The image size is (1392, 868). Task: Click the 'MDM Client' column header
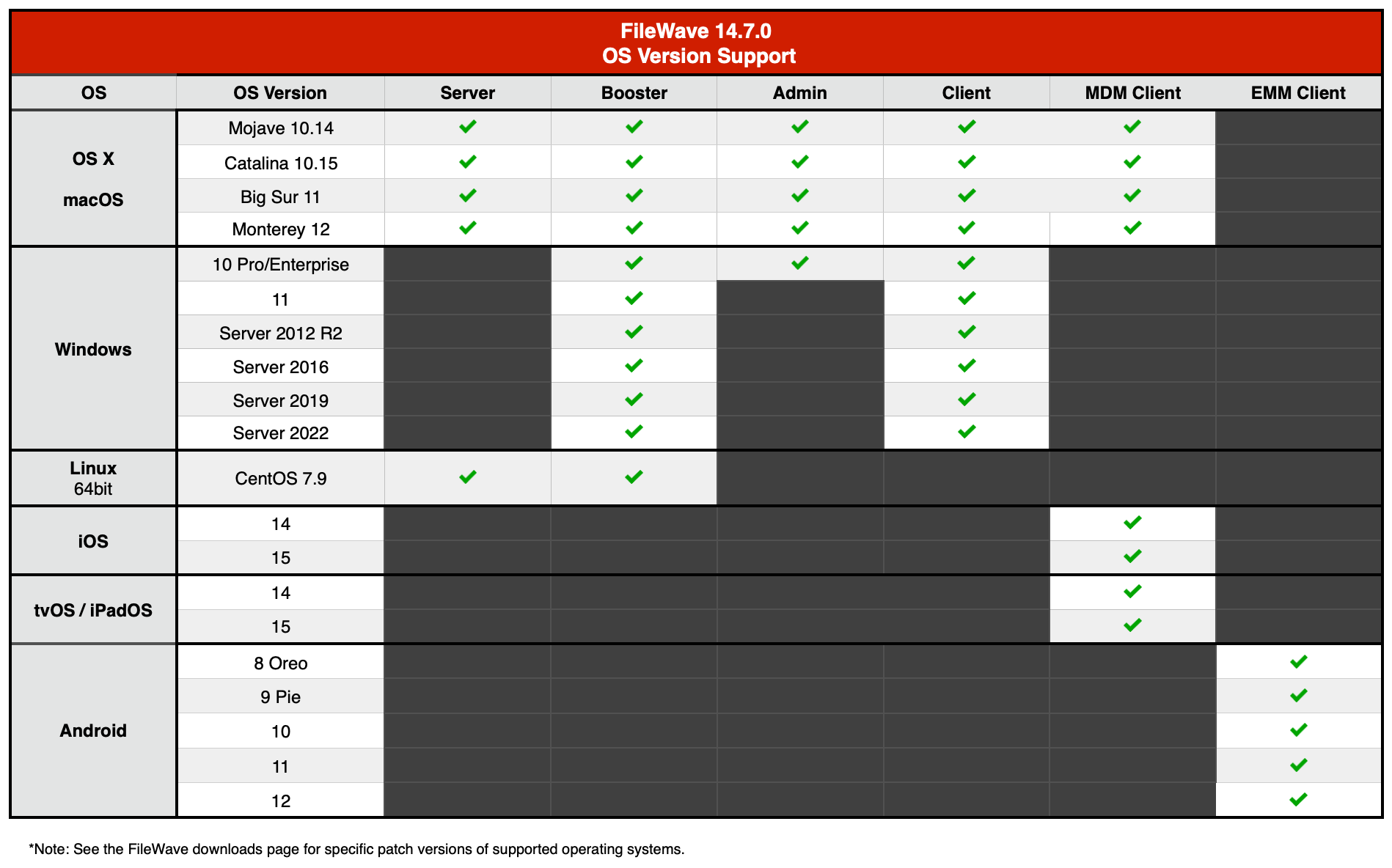pyautogui.click(x=1133, y=93)
